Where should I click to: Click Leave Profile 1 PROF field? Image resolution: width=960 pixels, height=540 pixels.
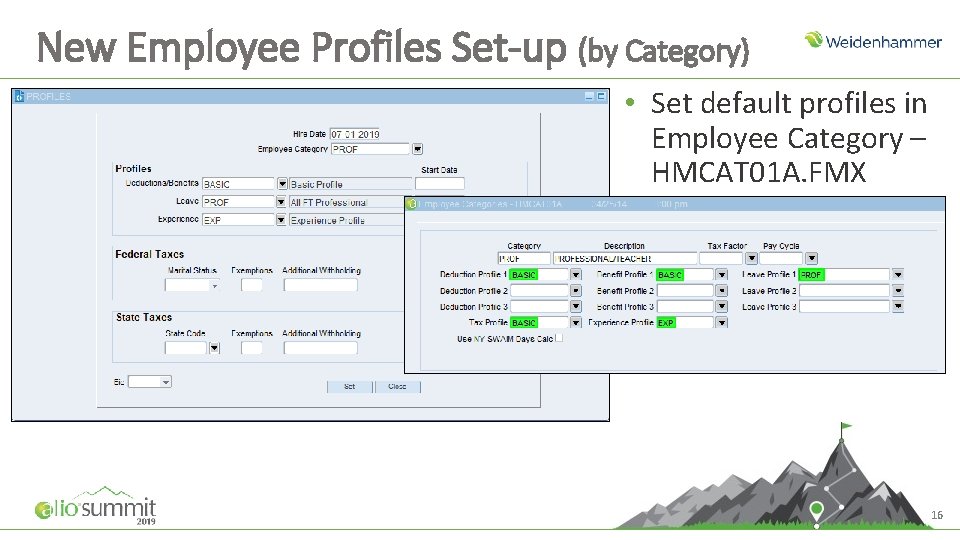pyautogui.click(x=844, y=275)
